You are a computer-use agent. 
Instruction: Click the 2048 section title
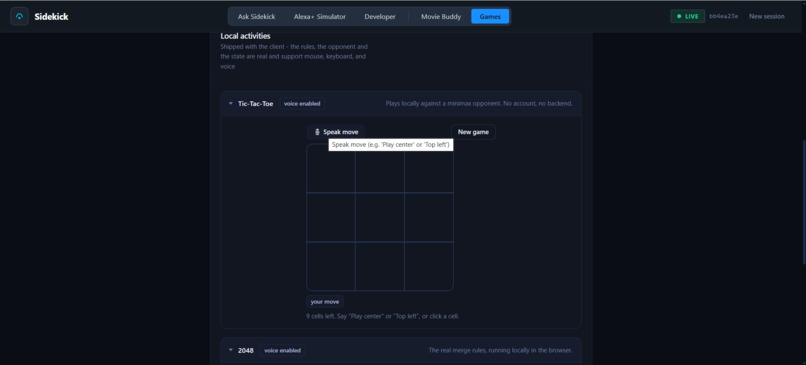click(246, 350)
